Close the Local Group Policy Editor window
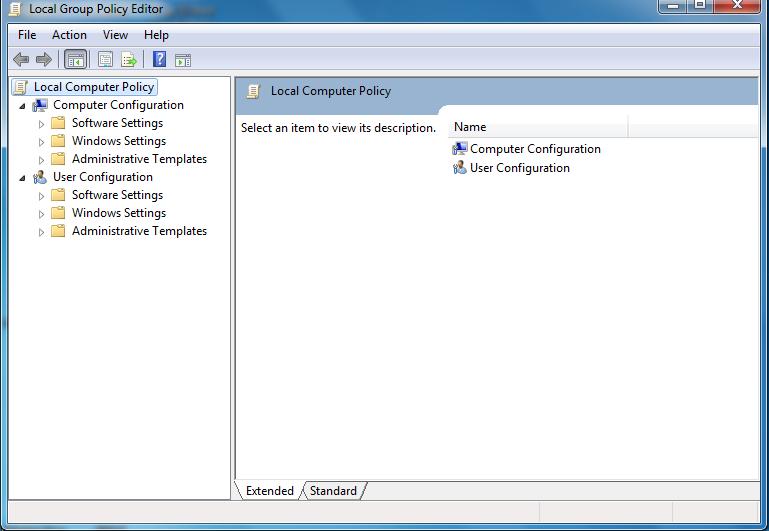The image size is (769, 531). point(737,6)
